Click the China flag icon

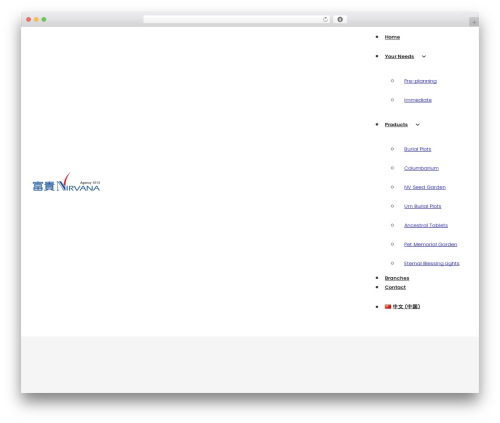388,306
